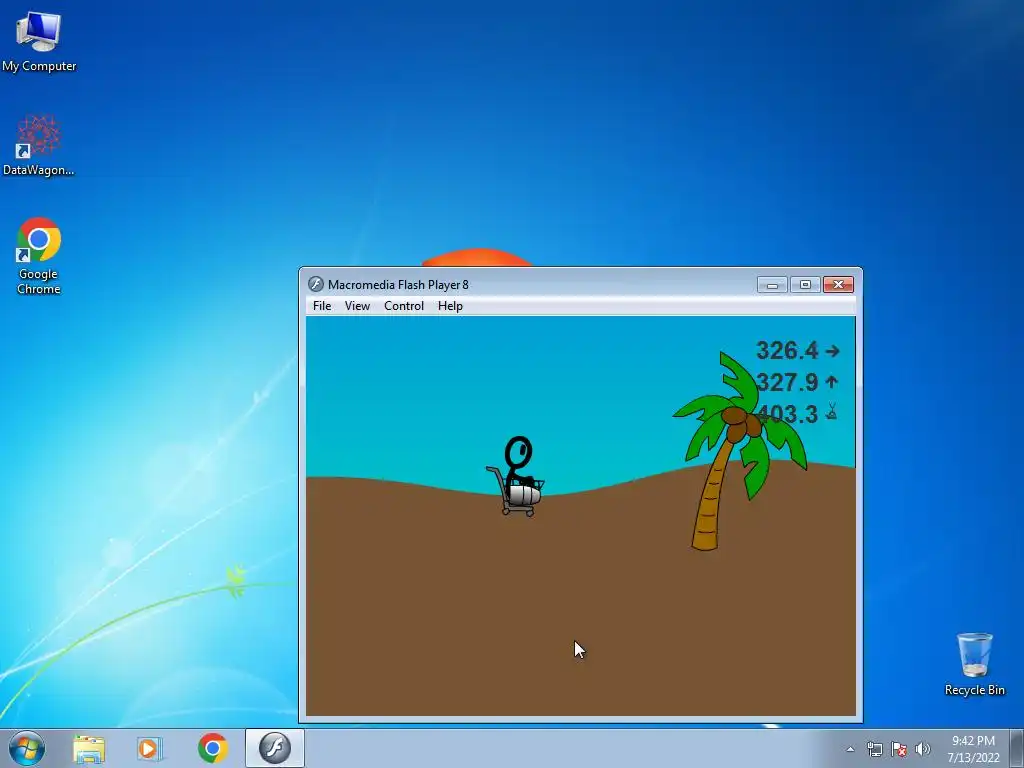Open the Control menu in Flash Player

[404, 306]
